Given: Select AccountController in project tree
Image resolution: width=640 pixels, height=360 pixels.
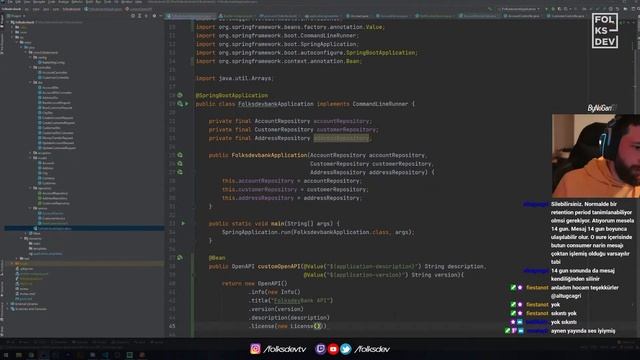Looking at the screenshot, I should (53, 73).
